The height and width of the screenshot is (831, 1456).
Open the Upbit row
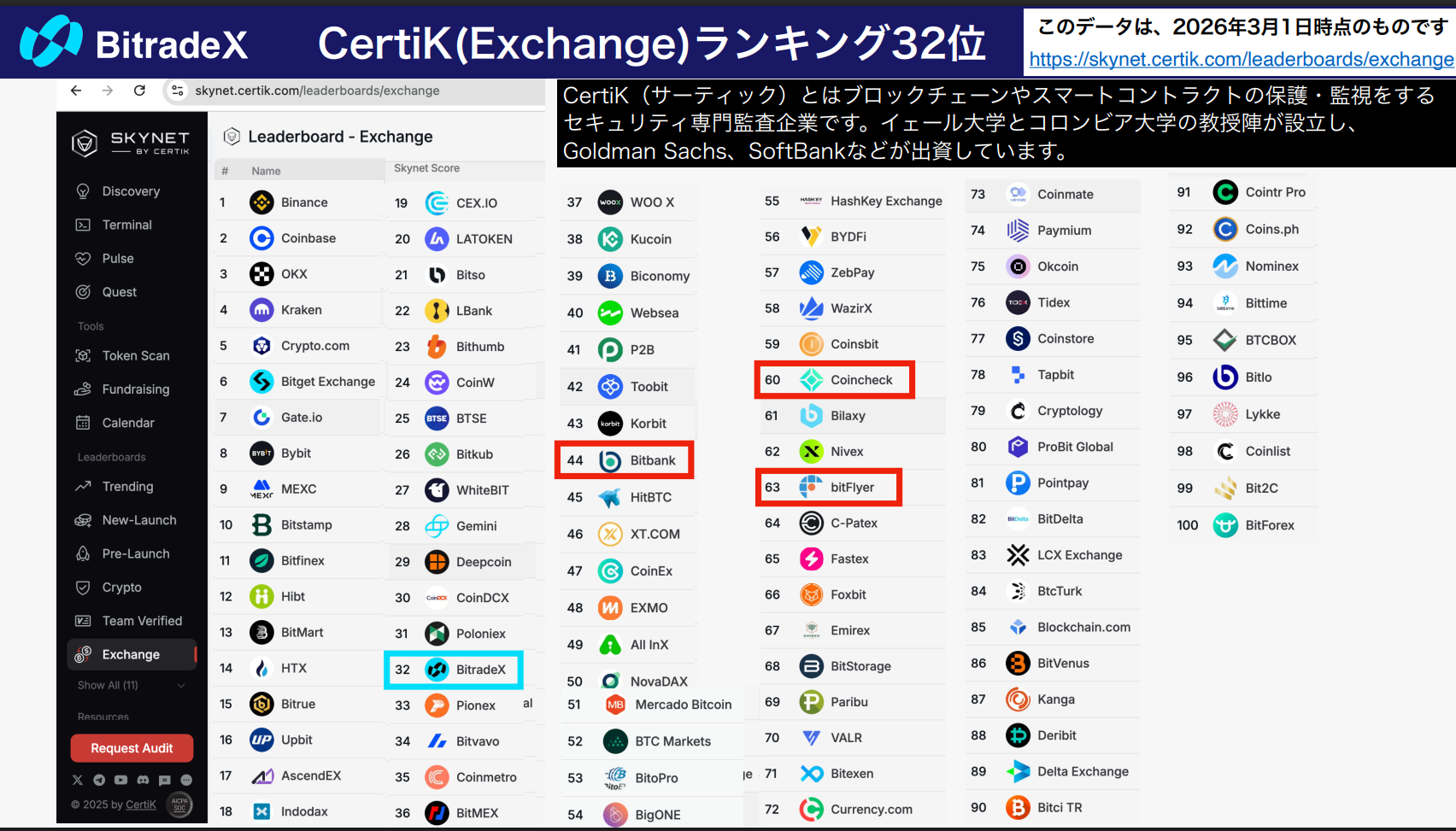tap(298, 740)
